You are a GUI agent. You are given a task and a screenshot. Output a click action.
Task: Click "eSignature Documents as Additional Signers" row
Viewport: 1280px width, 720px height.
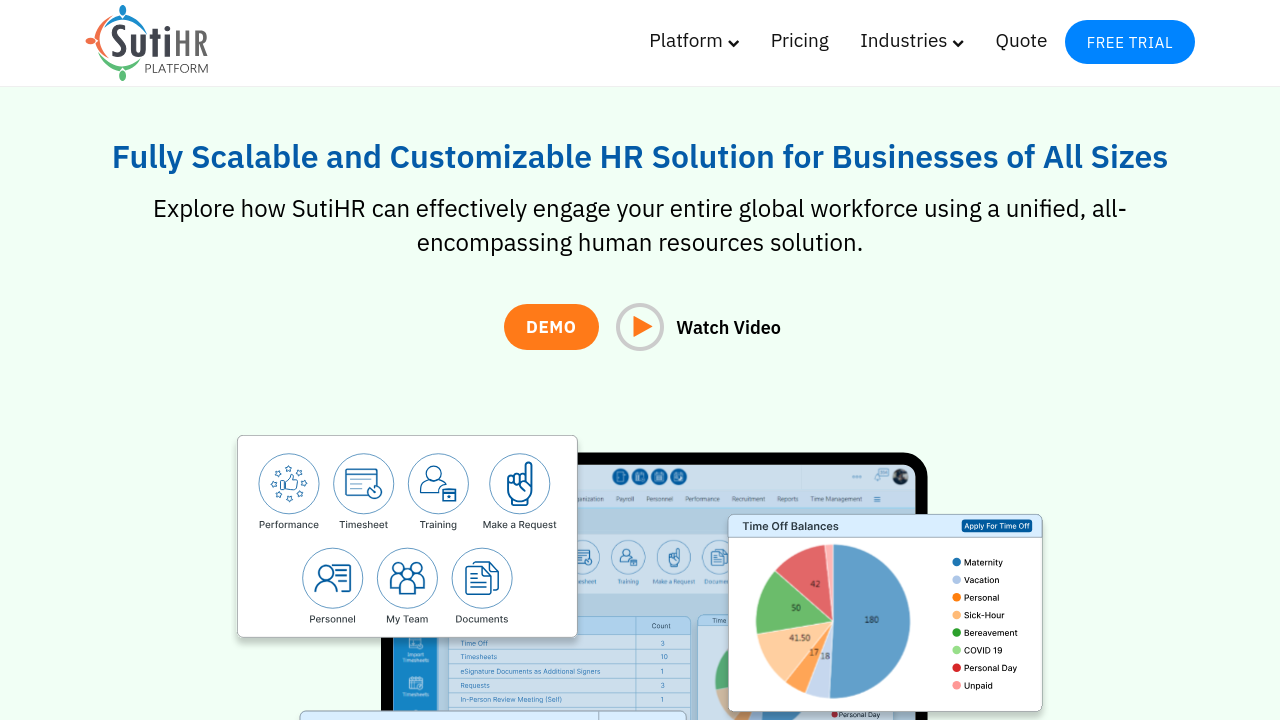point(569,671)
